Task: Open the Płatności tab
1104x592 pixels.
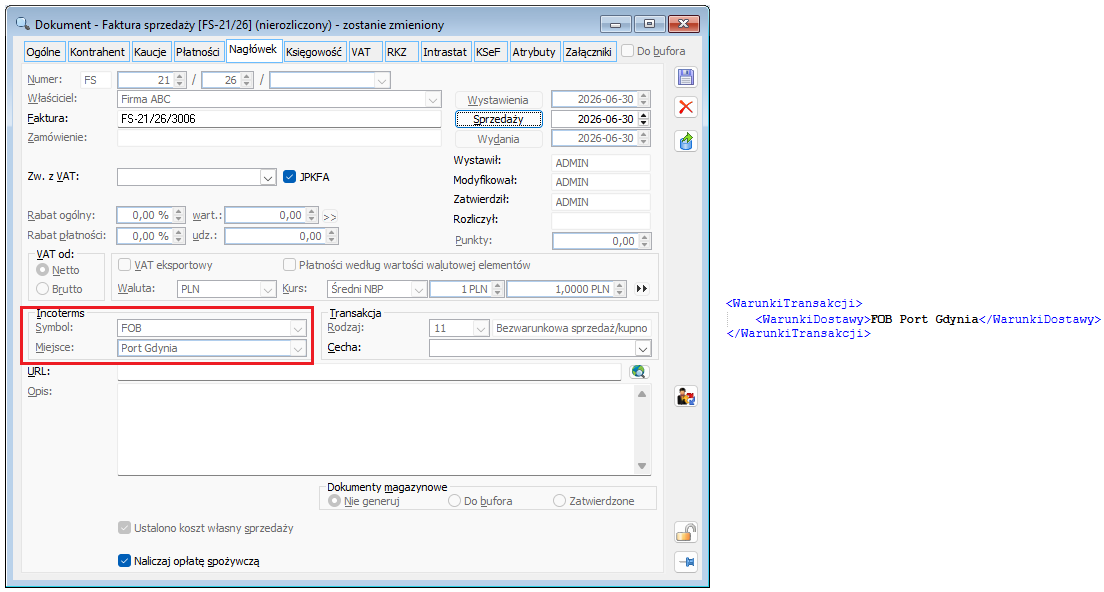Action: 198,51
